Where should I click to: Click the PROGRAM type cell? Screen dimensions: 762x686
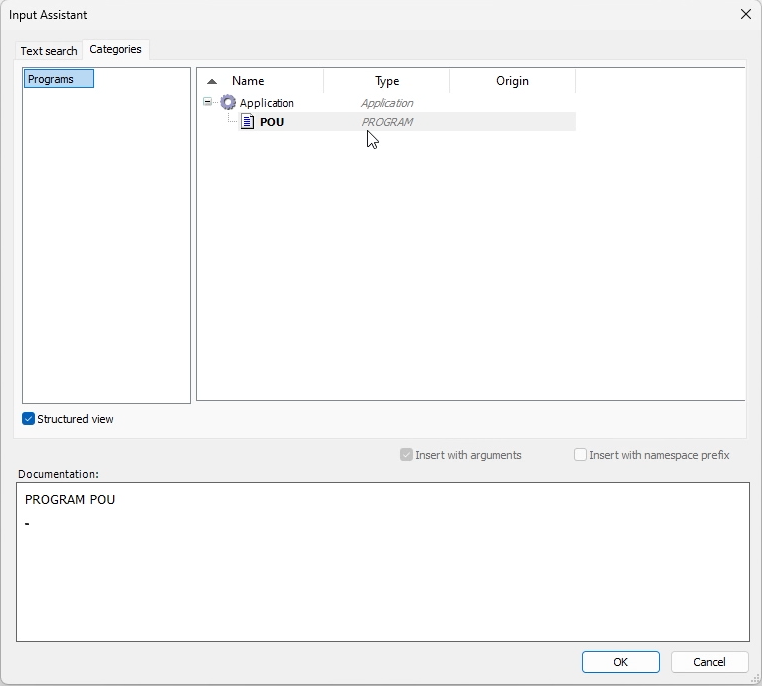pos(387,122)
